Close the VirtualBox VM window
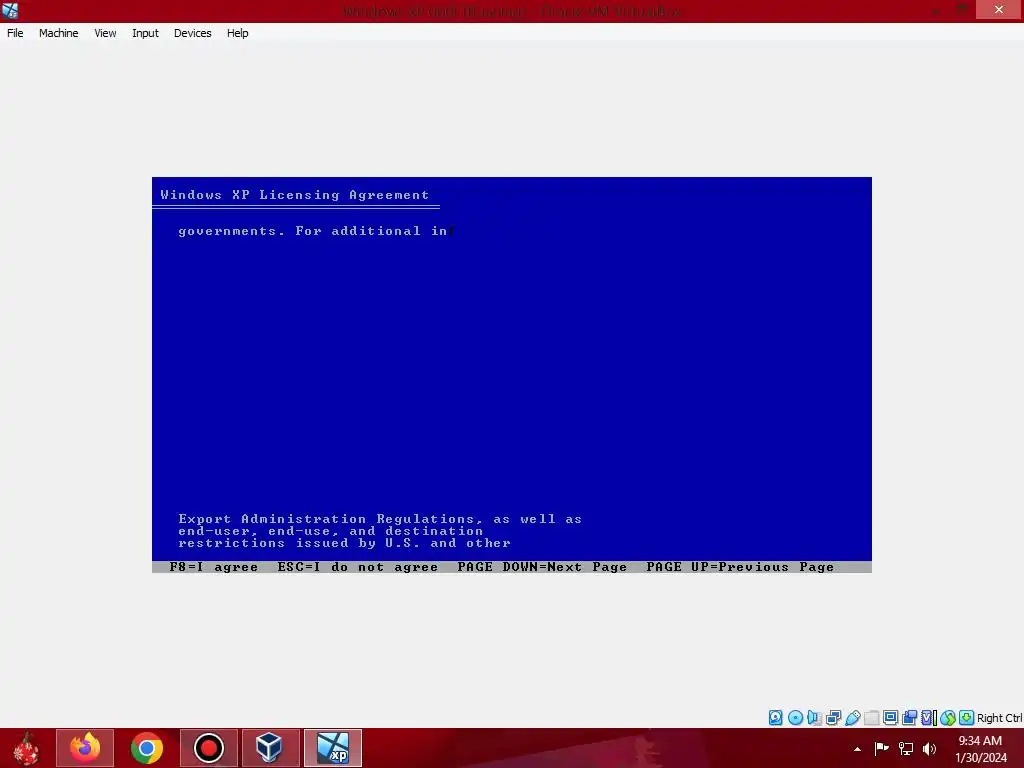Image resolution: width=1024 pixels, height=768 pixels. coord(999,10)
